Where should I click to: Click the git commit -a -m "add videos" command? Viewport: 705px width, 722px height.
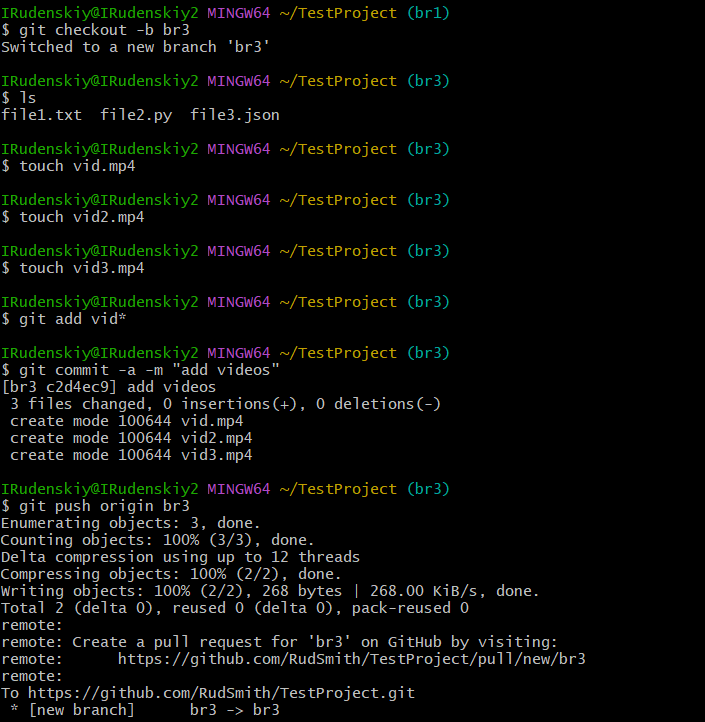tap(149, 370)
